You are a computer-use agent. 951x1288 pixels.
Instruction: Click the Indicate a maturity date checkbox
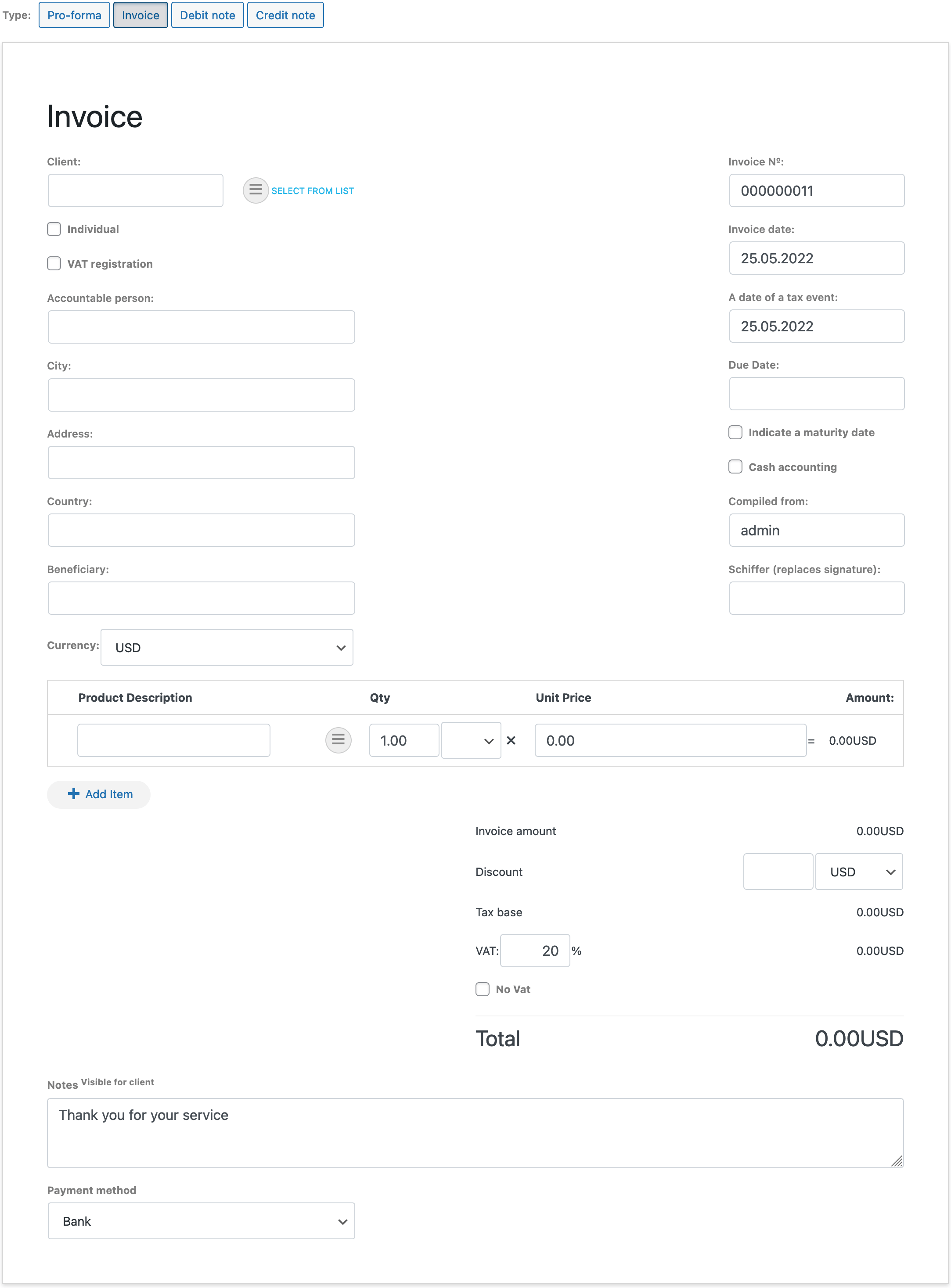tap(736, 432)
